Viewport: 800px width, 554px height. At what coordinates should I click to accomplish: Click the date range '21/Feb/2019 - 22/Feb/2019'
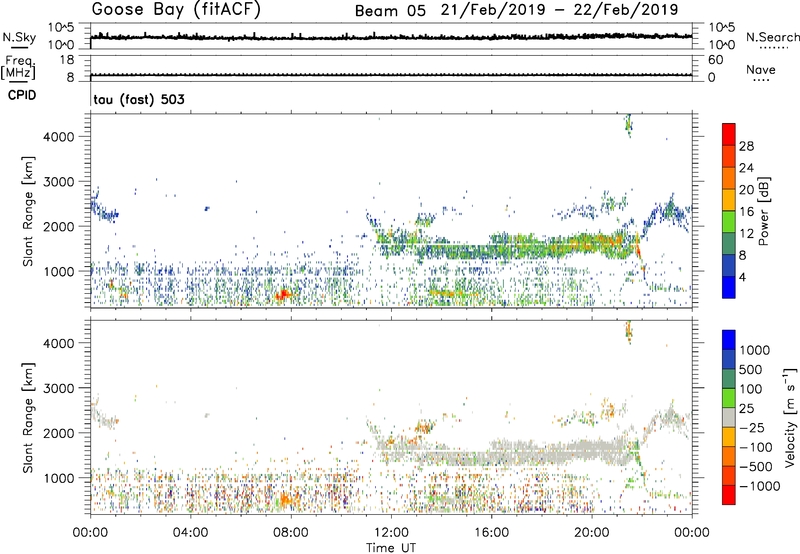click(x=560, y=10)
